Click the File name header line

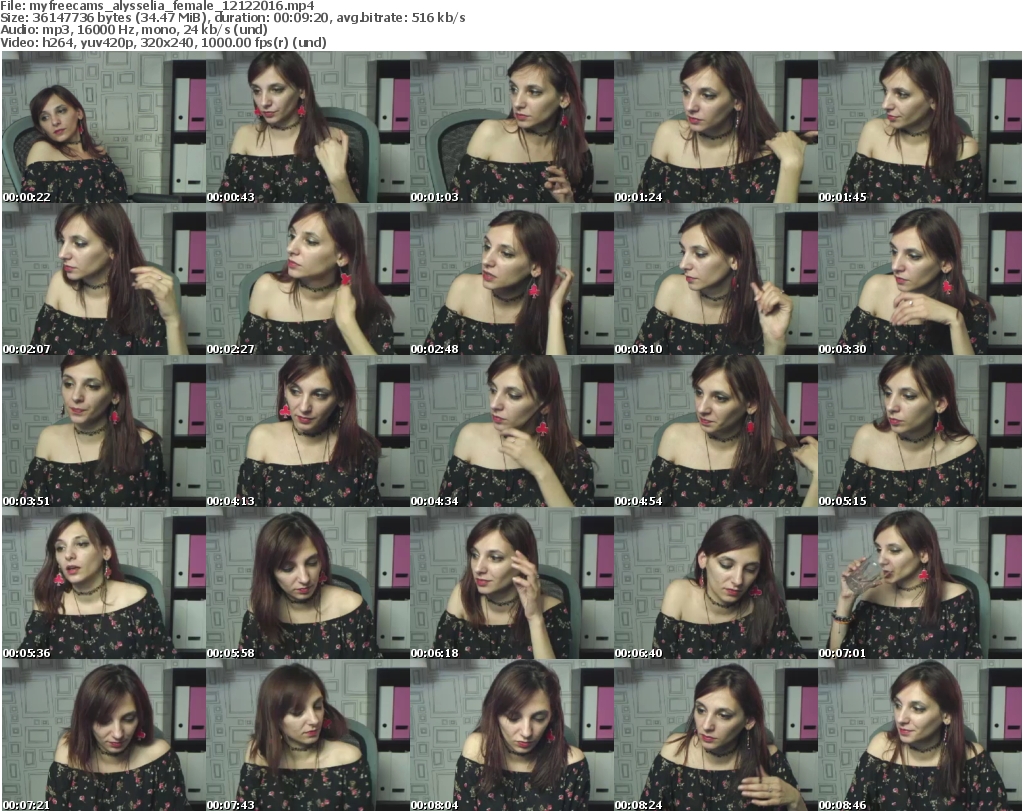click(x=157, y=6)
